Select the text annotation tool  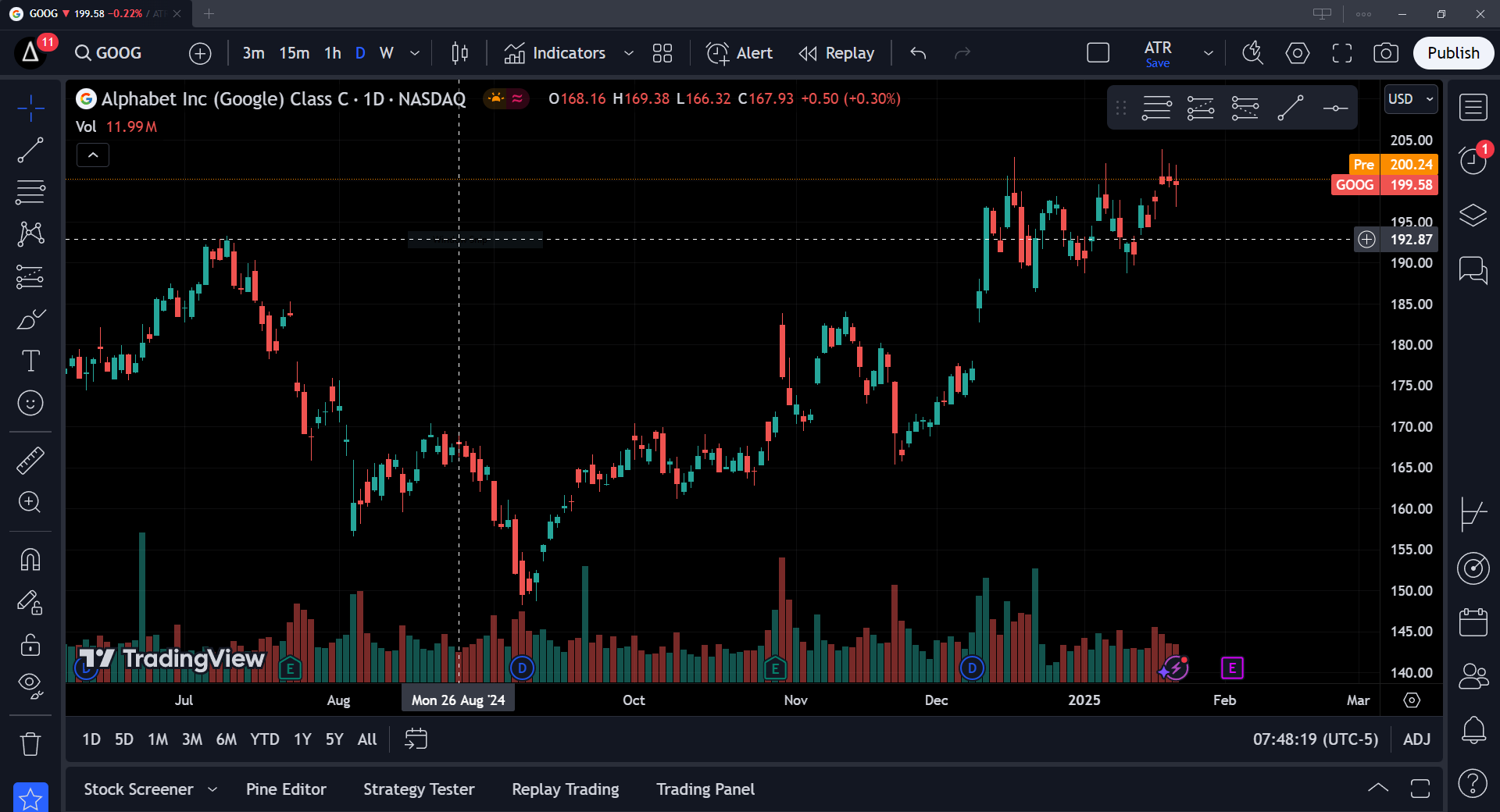coord(30,361)
